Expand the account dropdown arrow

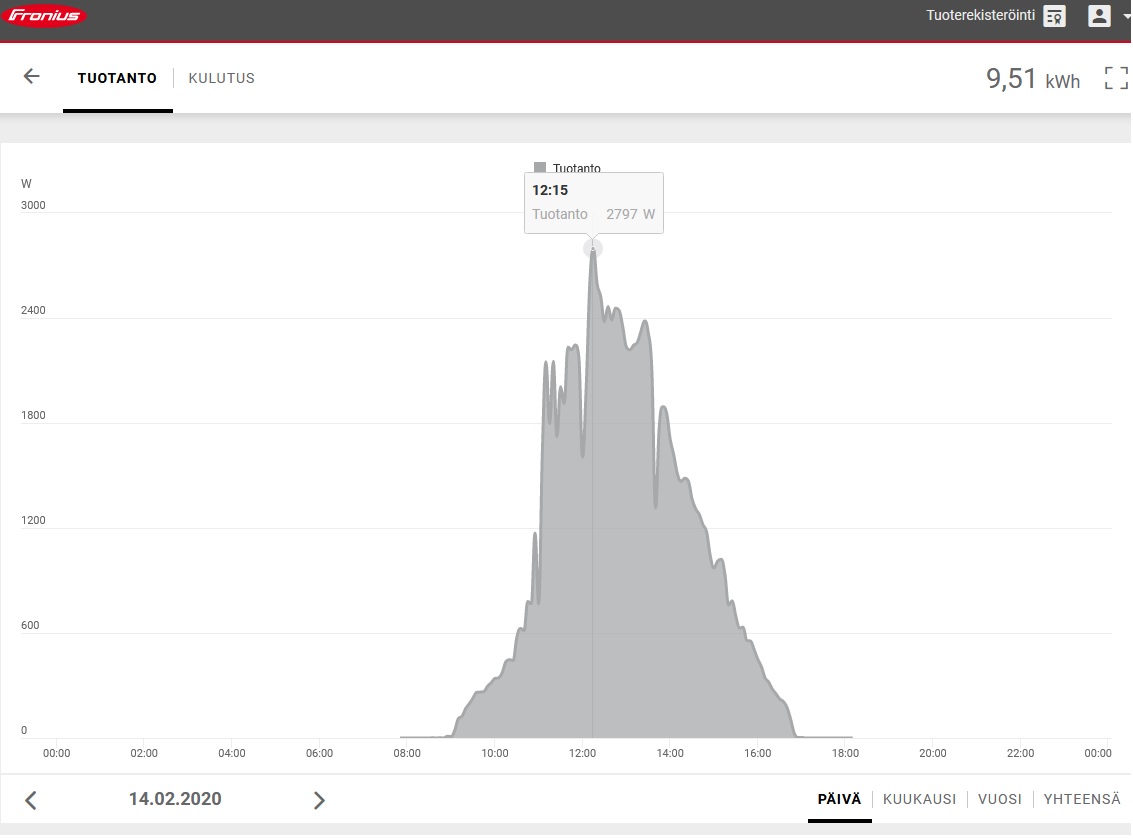coord(1127,17)
